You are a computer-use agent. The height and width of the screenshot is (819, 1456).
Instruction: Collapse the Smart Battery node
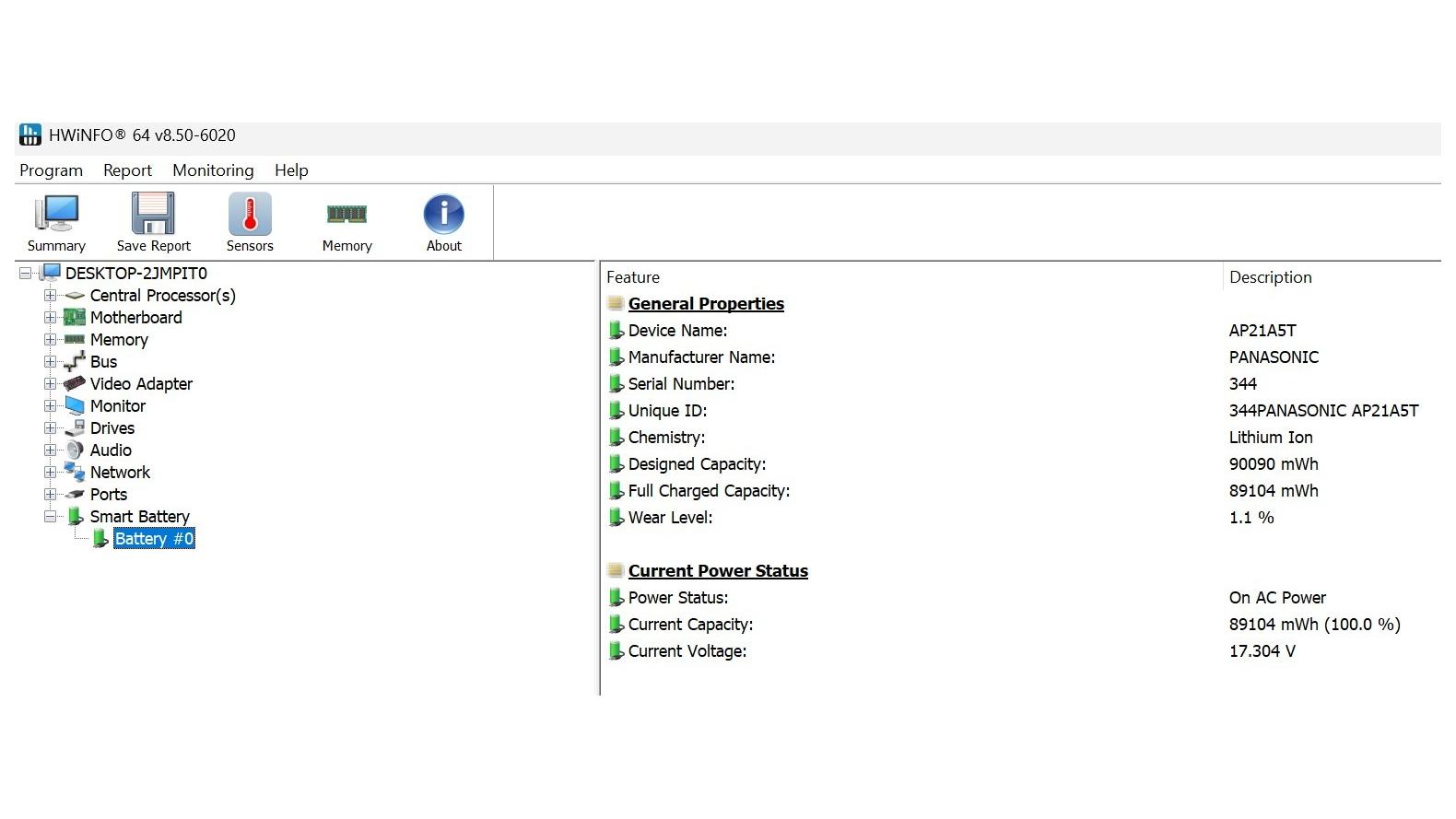[51, 517]
